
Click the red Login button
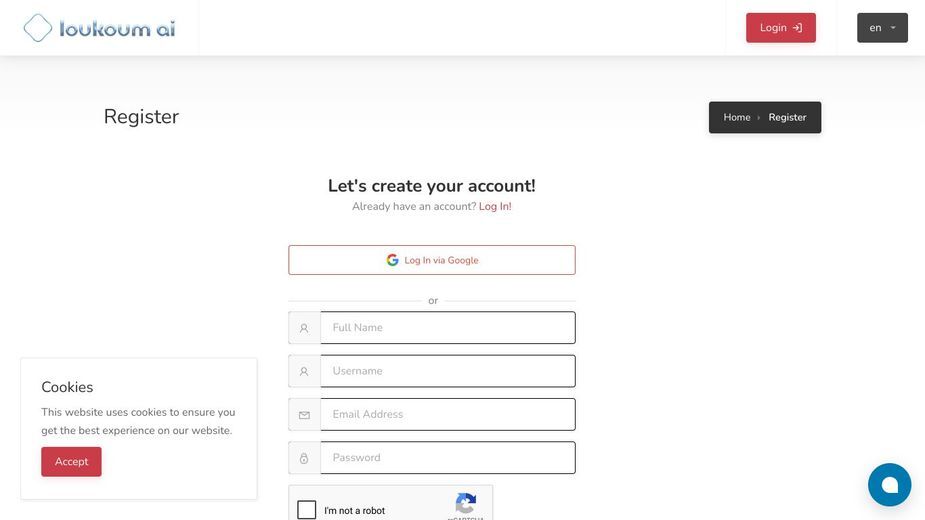tap(780, 28)
